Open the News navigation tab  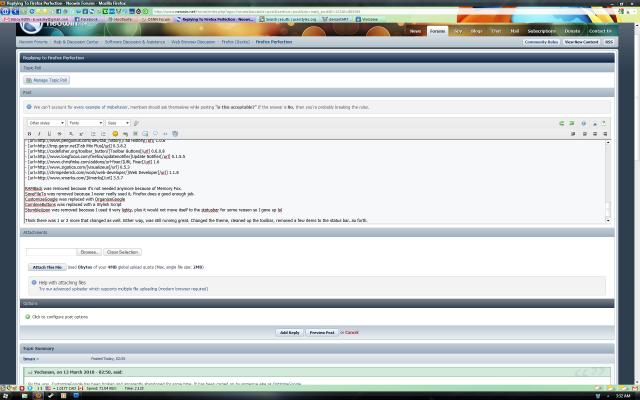[415, 31]
